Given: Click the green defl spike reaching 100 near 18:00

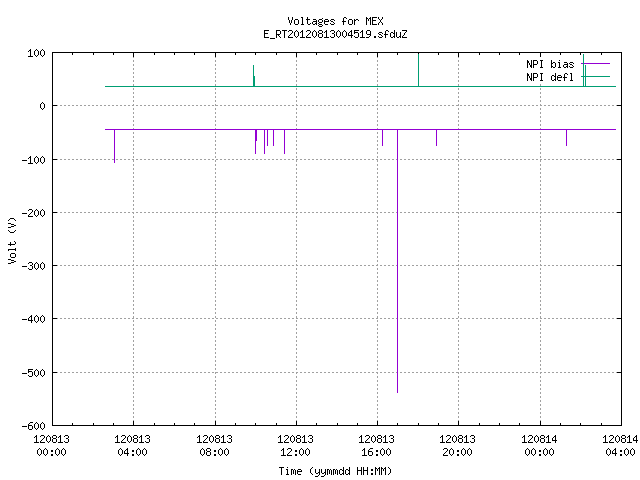Looking at the screenshot, I should tap(418, 70).
